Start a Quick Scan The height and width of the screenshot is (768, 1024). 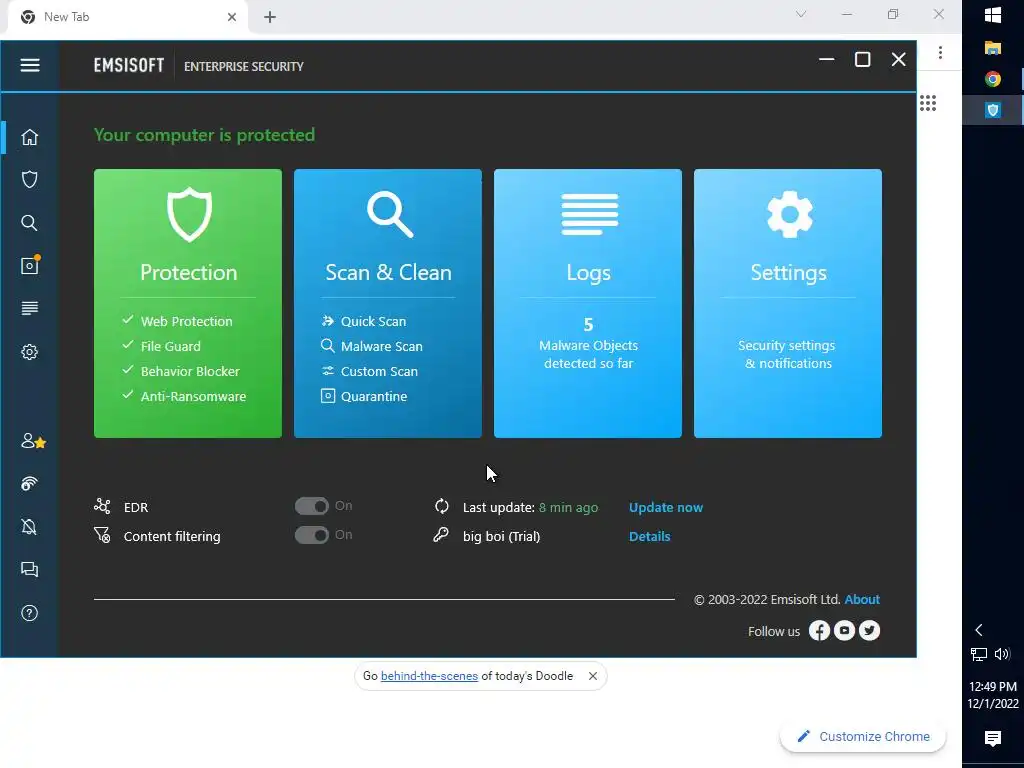point(373,321)
